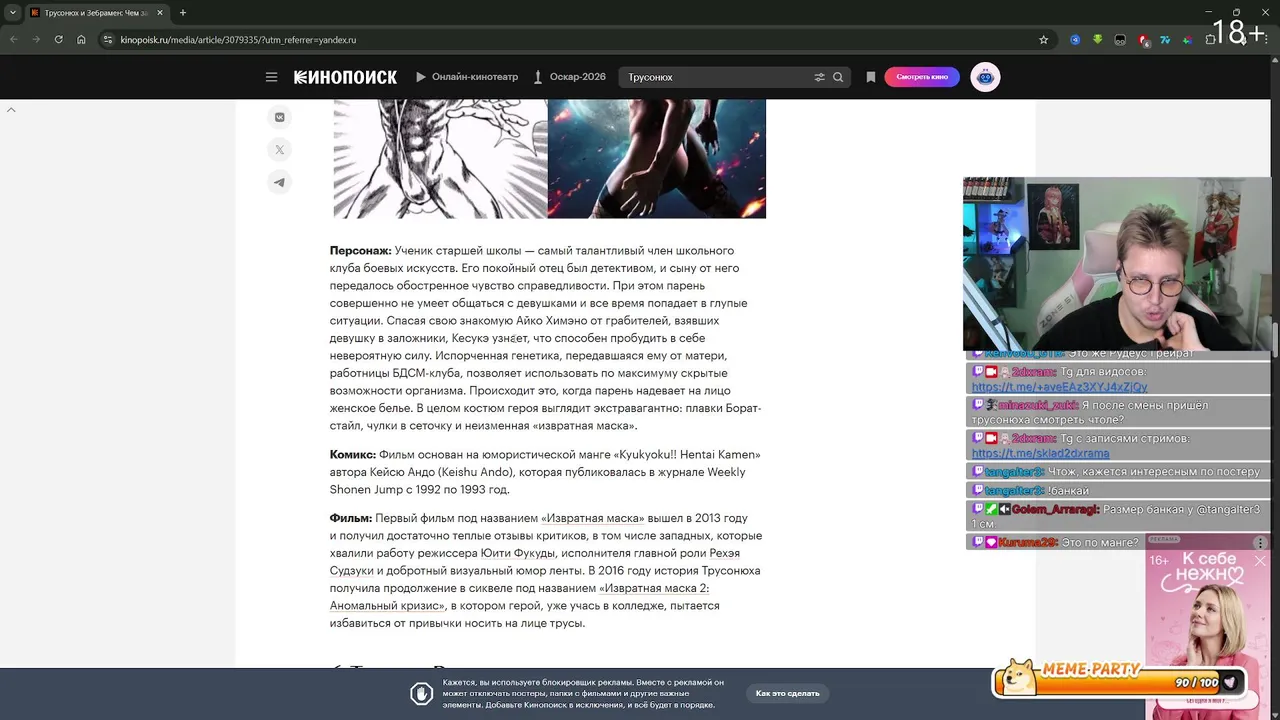Click the Goiem_Arraragi username in chat
Screen dimensions: 1280x720
pyautogui.click(x=1055, y=509)
